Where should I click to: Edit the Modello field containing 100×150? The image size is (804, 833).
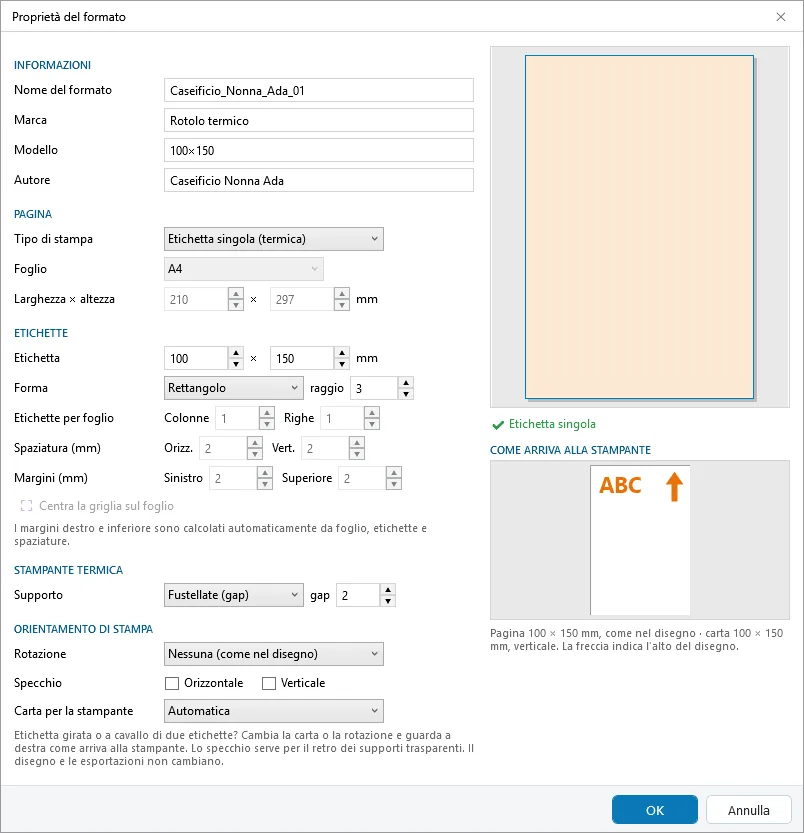[x=318, y=150]
